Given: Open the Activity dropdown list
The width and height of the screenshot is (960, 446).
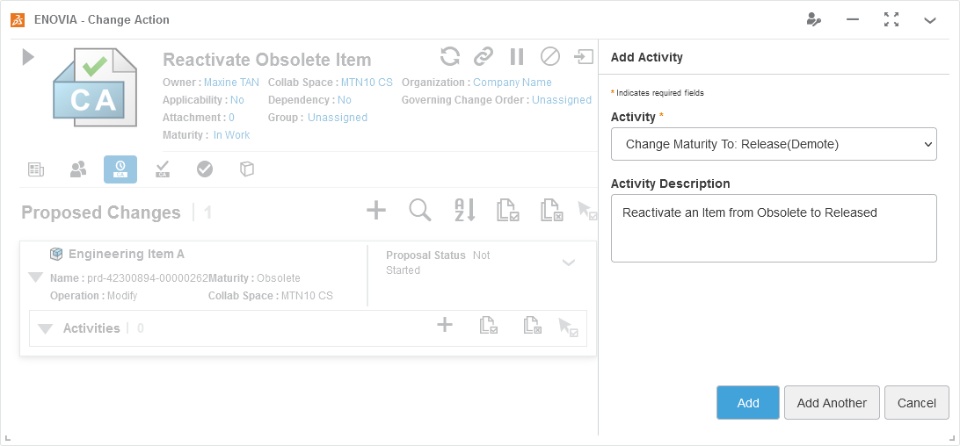Looking at the screenshot, I should pyautogui.click(x=773, y=144).
